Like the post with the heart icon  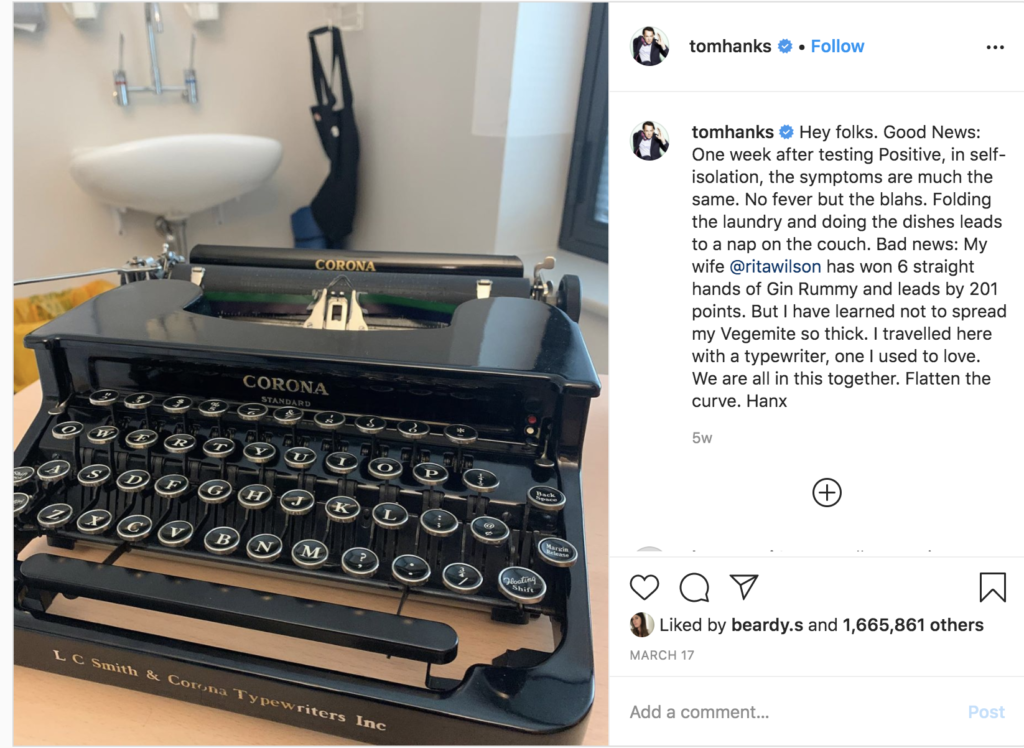point(644,587)
